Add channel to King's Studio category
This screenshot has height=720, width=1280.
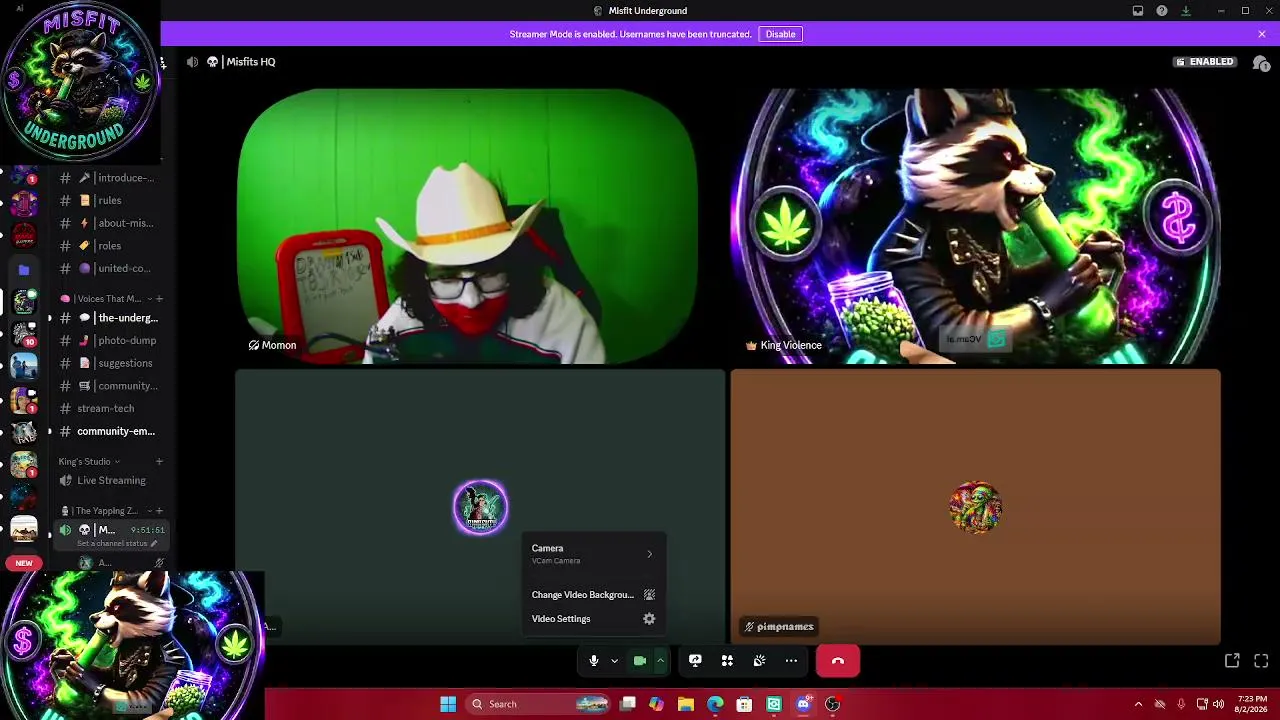159,462
